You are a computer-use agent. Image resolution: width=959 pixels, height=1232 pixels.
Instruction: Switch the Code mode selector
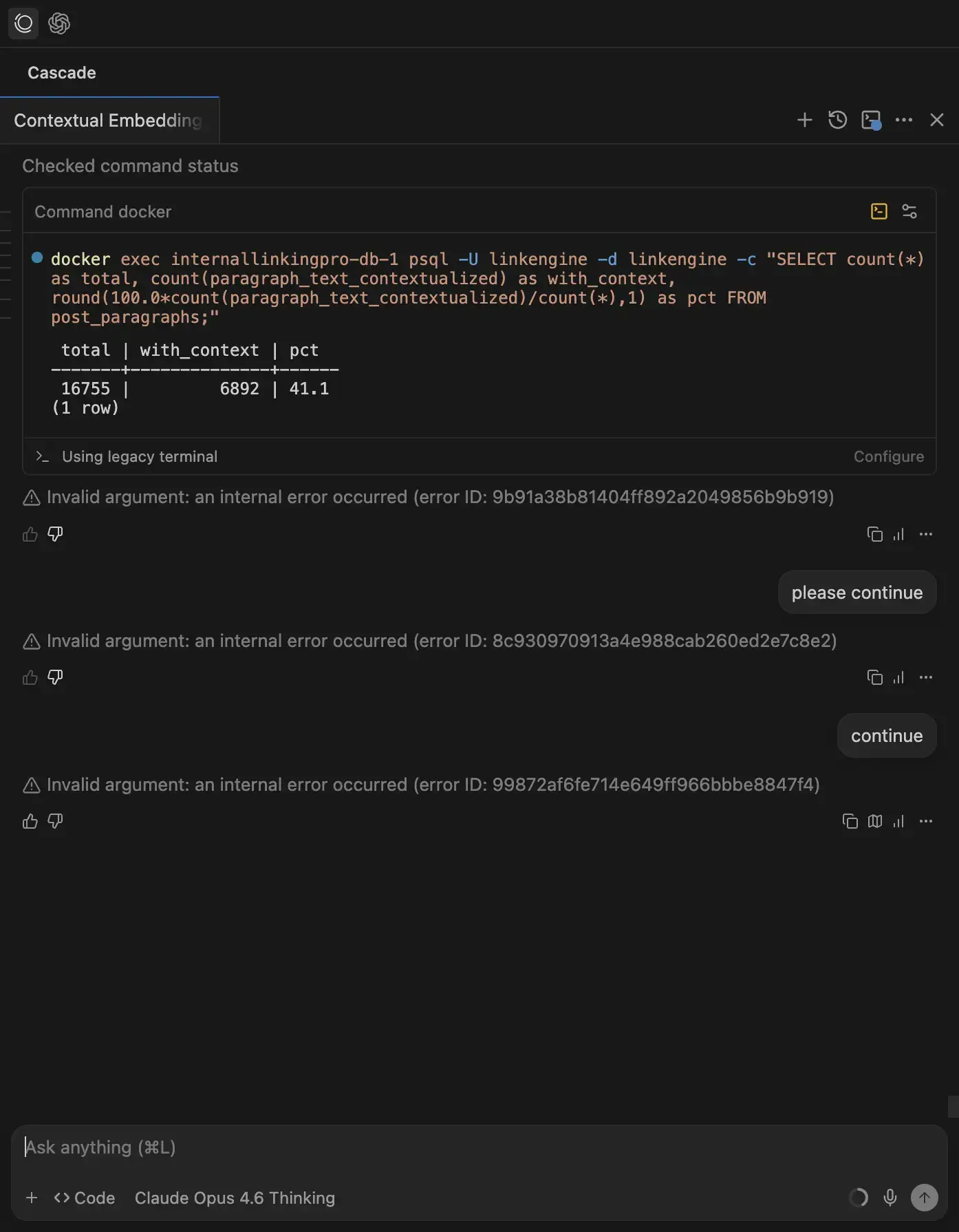click(x=85, y=1198)
